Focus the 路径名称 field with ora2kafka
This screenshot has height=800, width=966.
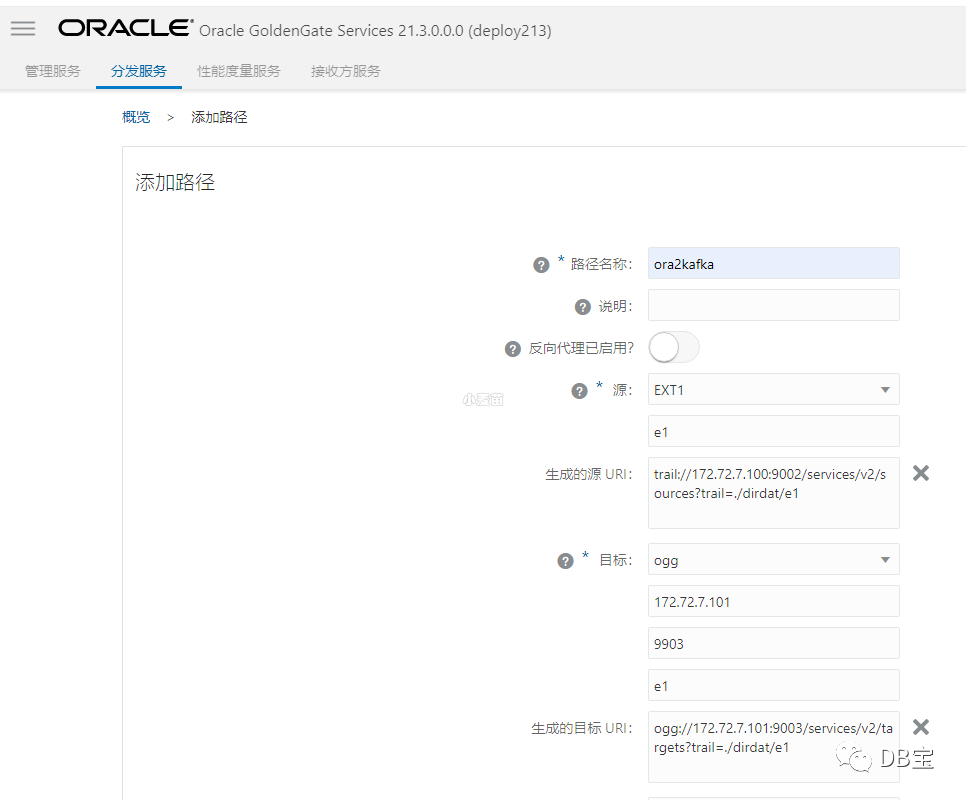click(773, 264)
